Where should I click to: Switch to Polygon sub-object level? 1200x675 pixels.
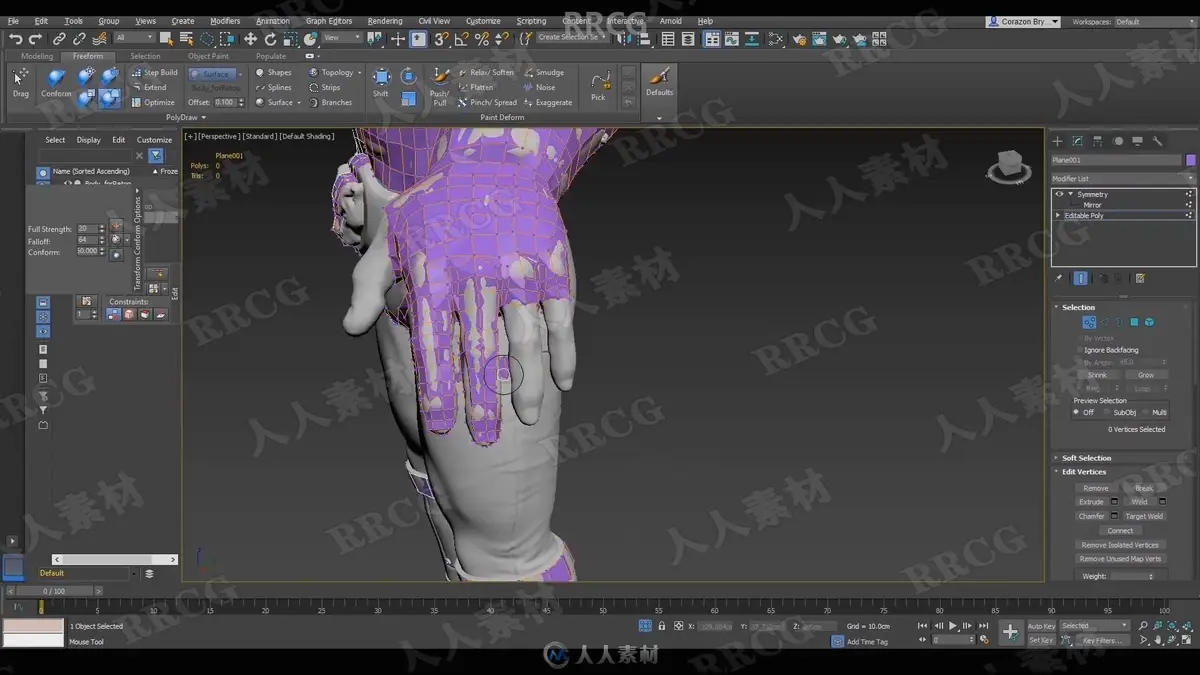1134,322
